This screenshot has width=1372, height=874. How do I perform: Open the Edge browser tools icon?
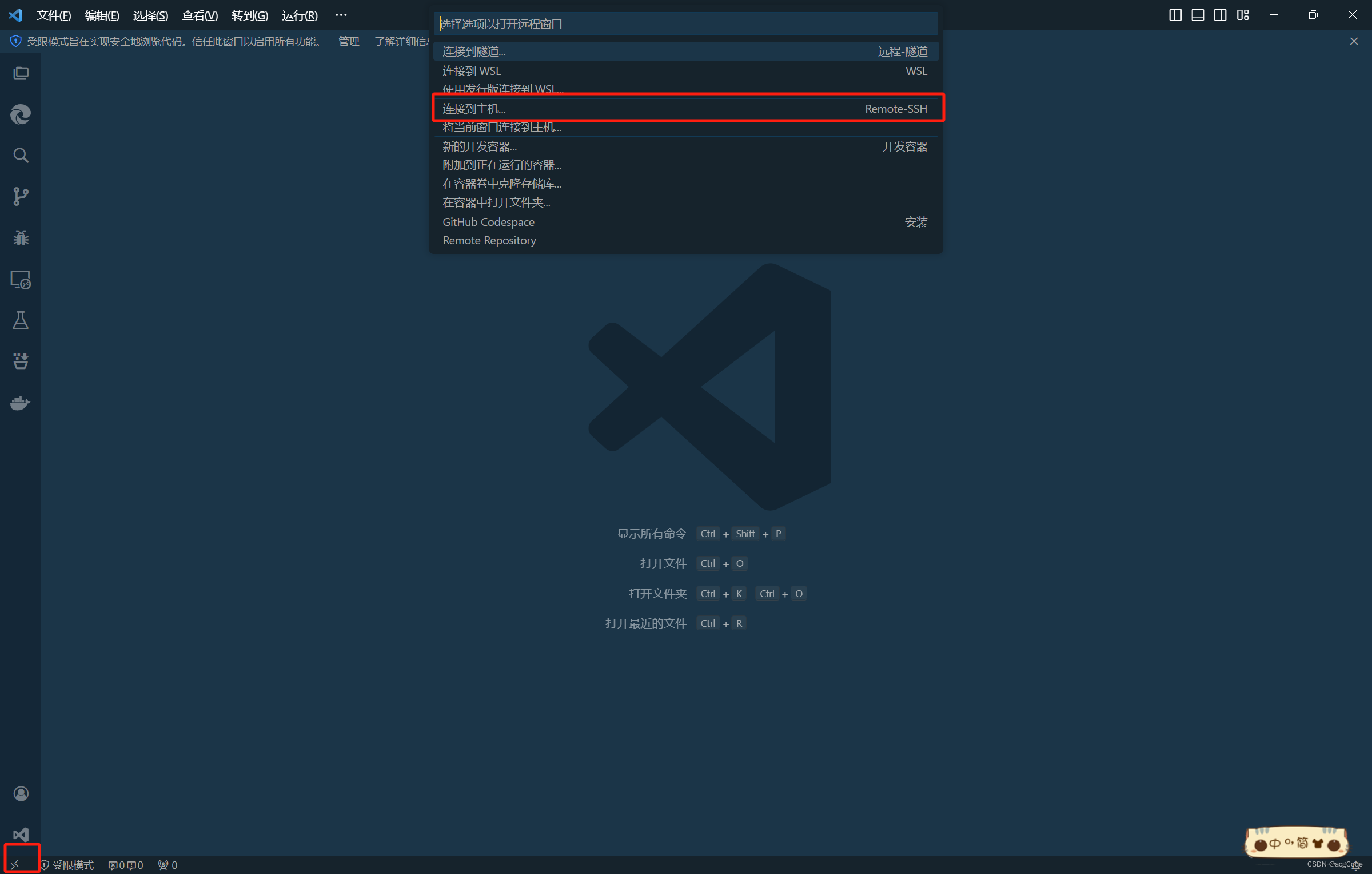pos(21,114)
